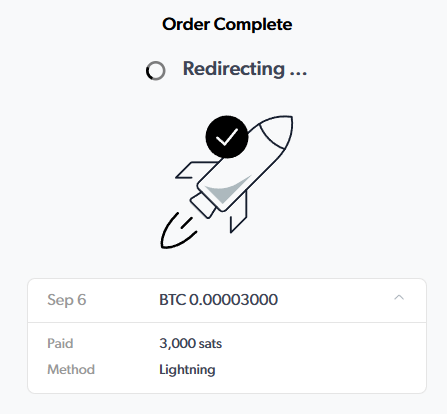
Task: Click the rocket exhaust flame
Action: click(x=177, y=232)
